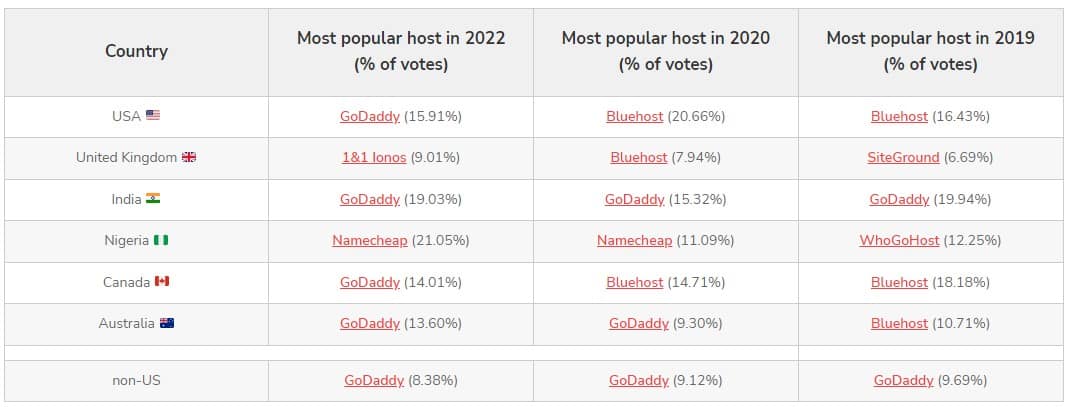Click the Canada flag icon
The image size is (1069, 407).
coord(162,282)
